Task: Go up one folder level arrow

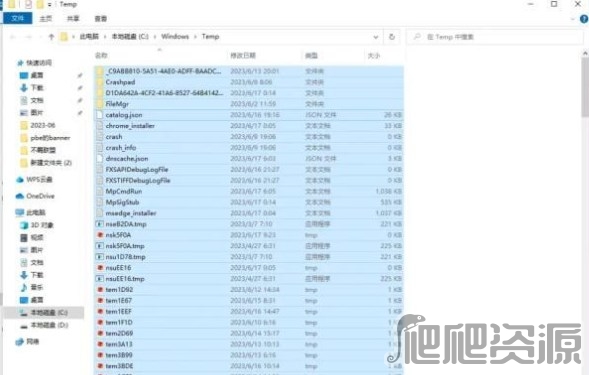Action: (x=51, y=37)
